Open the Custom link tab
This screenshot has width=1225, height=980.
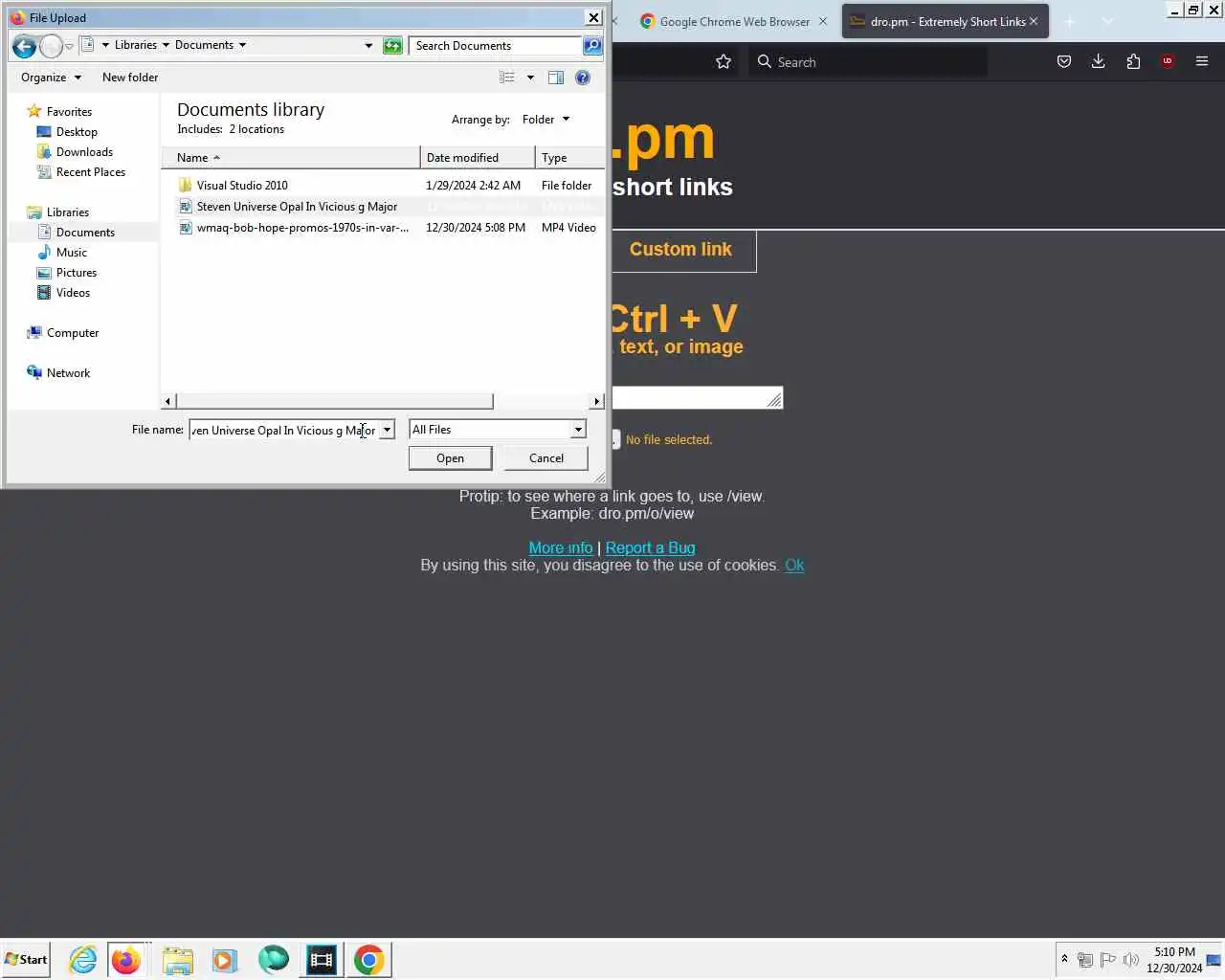680,250
